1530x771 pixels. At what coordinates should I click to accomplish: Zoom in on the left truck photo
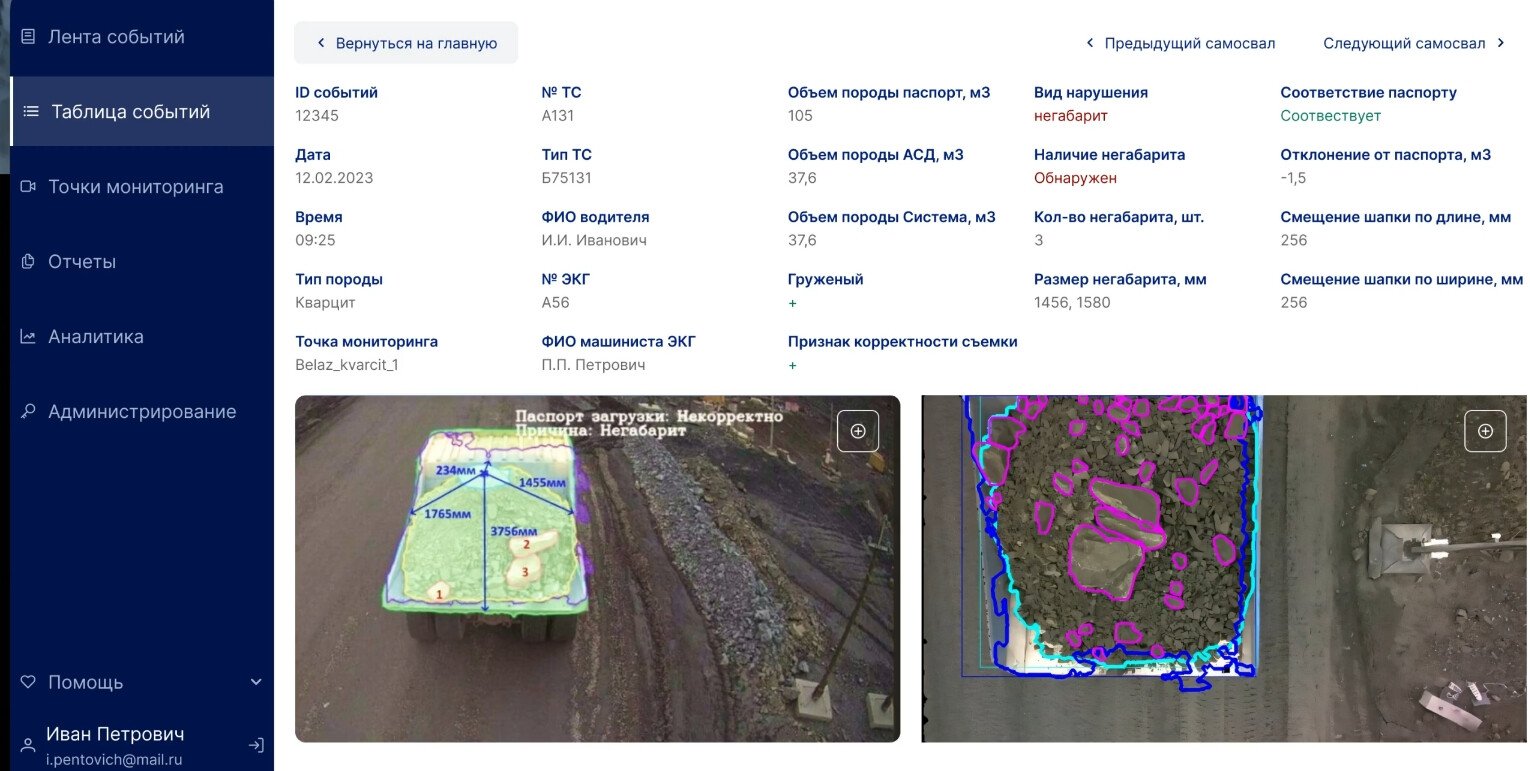[x=857, y=431]
